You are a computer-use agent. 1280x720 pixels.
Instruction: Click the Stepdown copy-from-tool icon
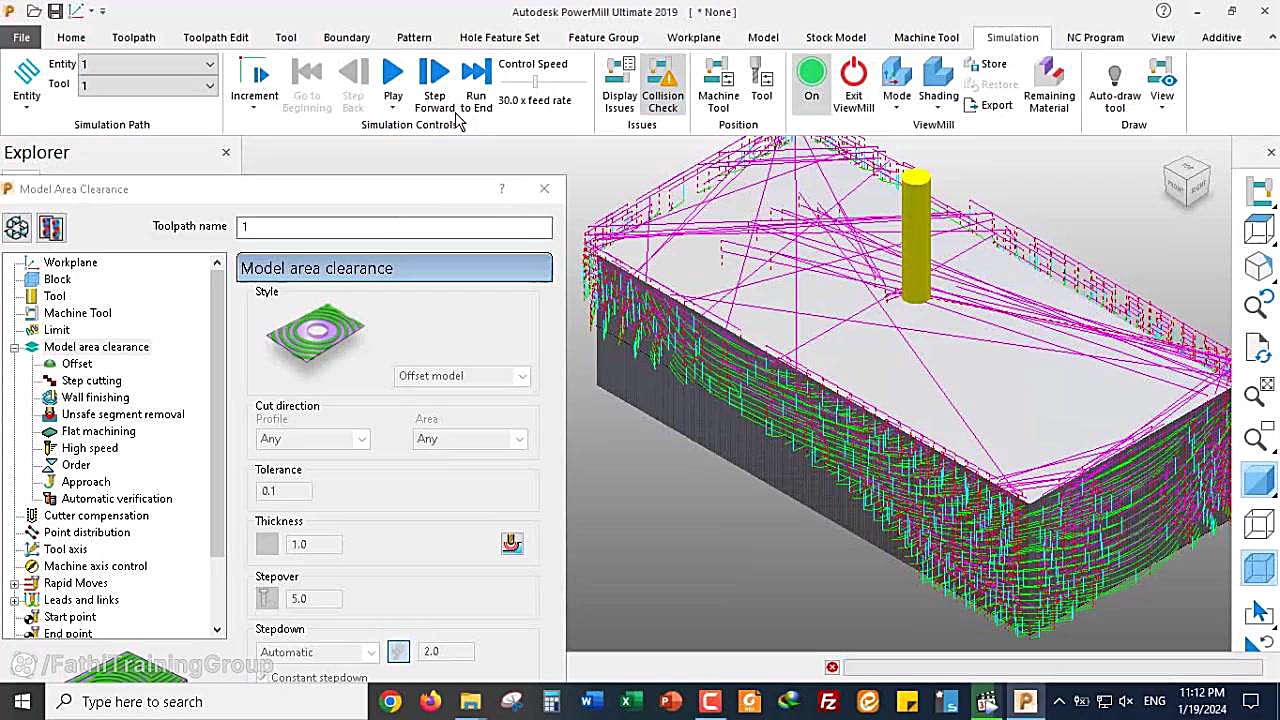point(398,652)
